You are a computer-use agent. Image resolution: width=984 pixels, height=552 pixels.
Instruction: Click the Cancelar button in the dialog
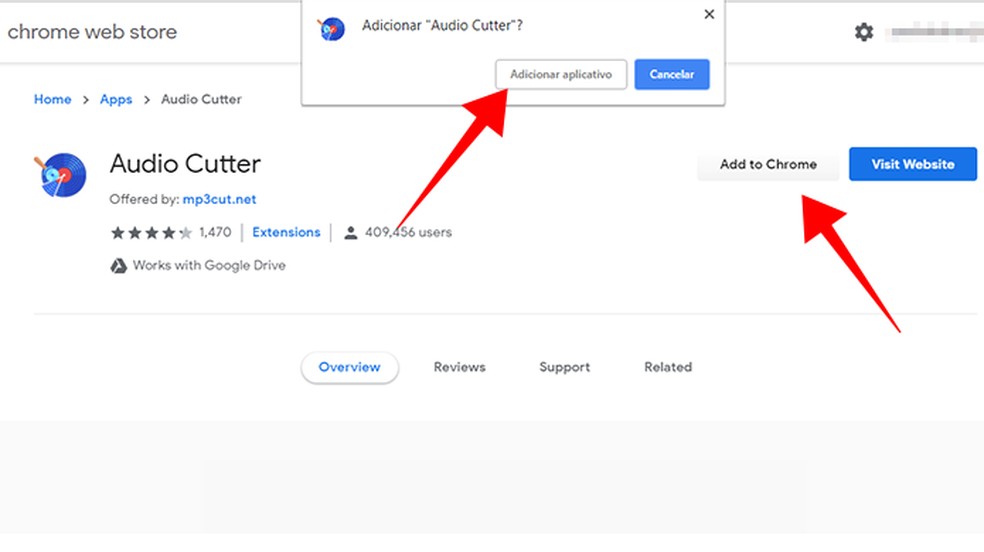671,75
